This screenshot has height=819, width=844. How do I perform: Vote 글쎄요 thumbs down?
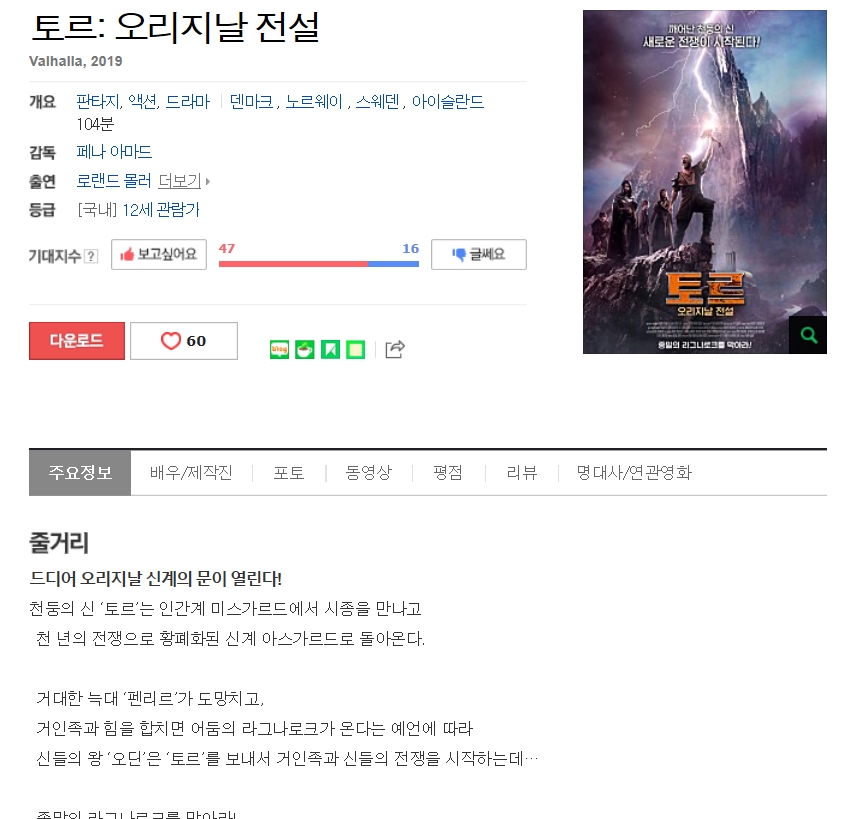[x=479, y=255]
